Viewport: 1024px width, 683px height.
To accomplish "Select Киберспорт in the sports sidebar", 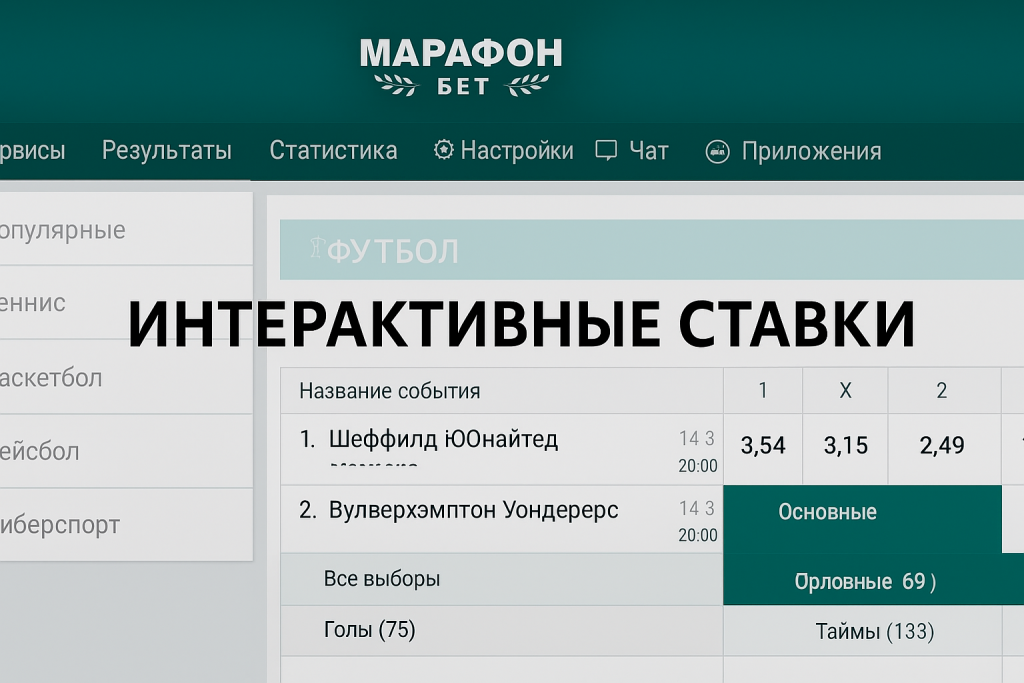I will tap(60, 525).
